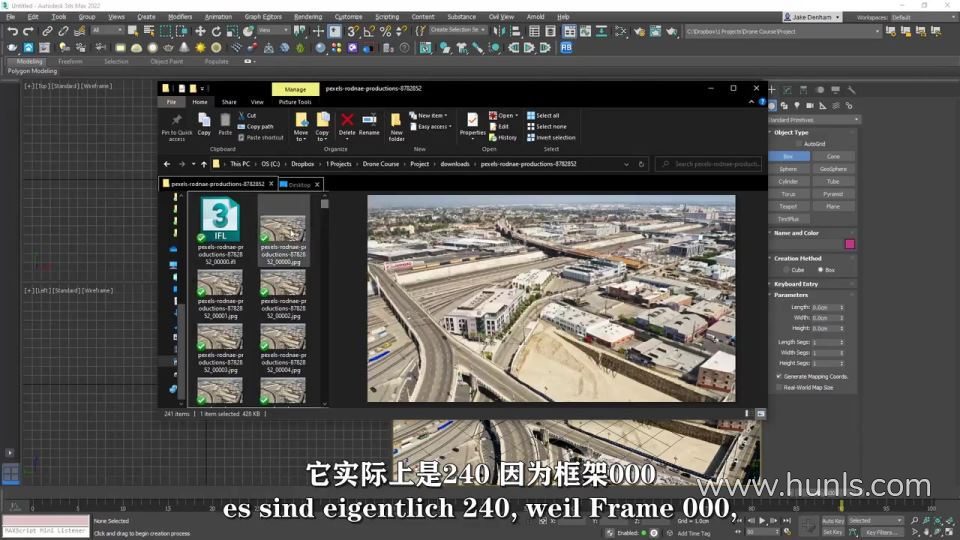Select the Cube creation method radio
Viewport: 960px width, 540px height.
click(x=787, y=270)
